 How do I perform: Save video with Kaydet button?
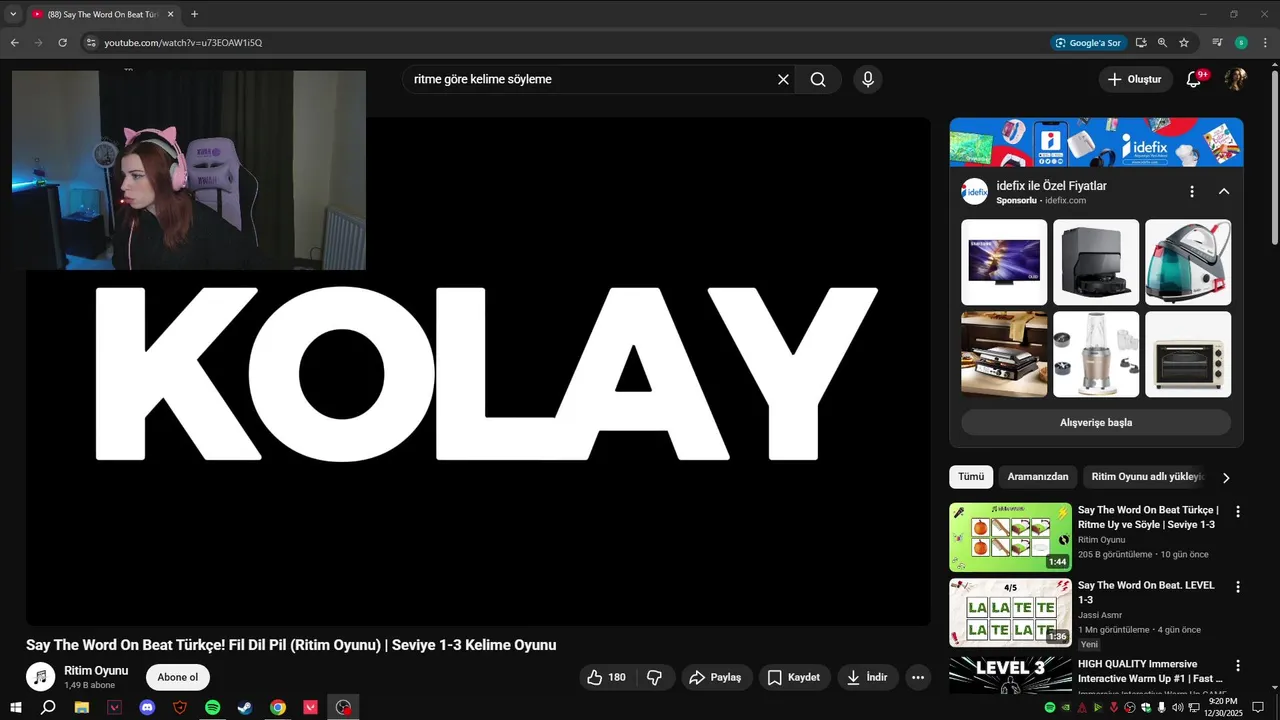point(795,677)
